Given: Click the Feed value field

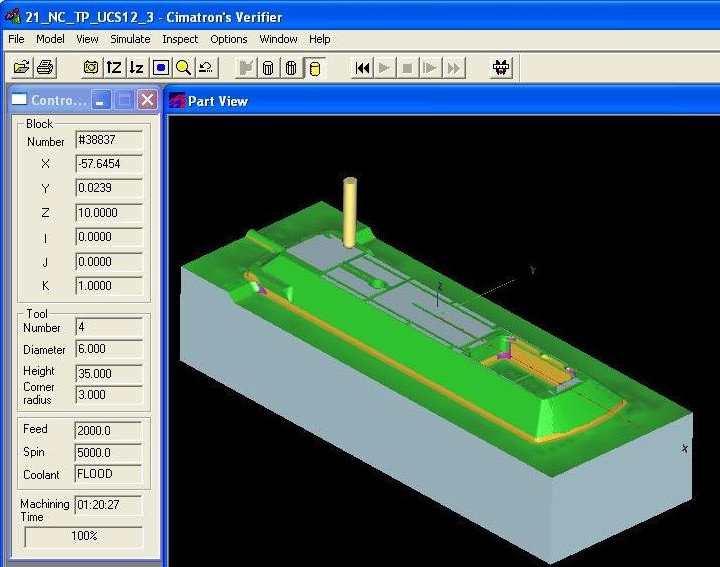Looking at the screenshot, I should 109,430.
